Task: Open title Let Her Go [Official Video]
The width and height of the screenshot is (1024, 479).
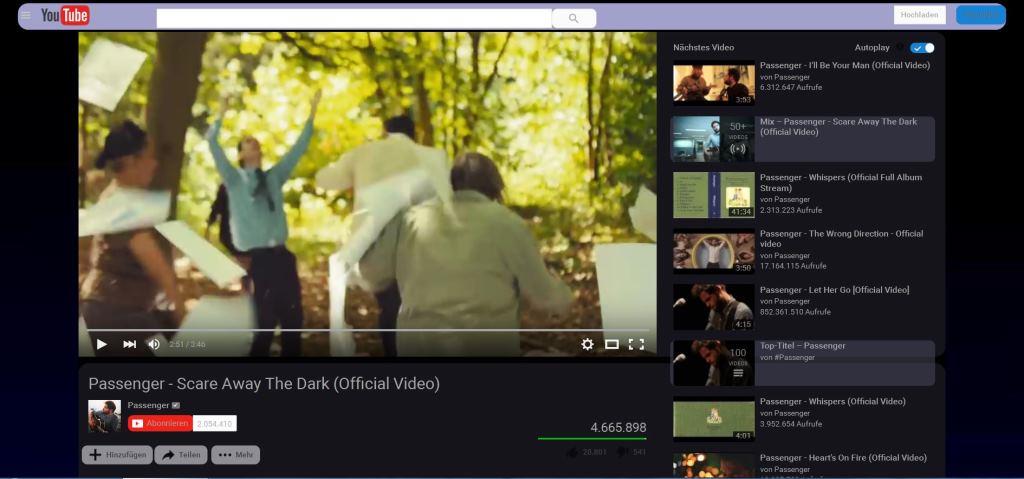Action: click(835, 289)
